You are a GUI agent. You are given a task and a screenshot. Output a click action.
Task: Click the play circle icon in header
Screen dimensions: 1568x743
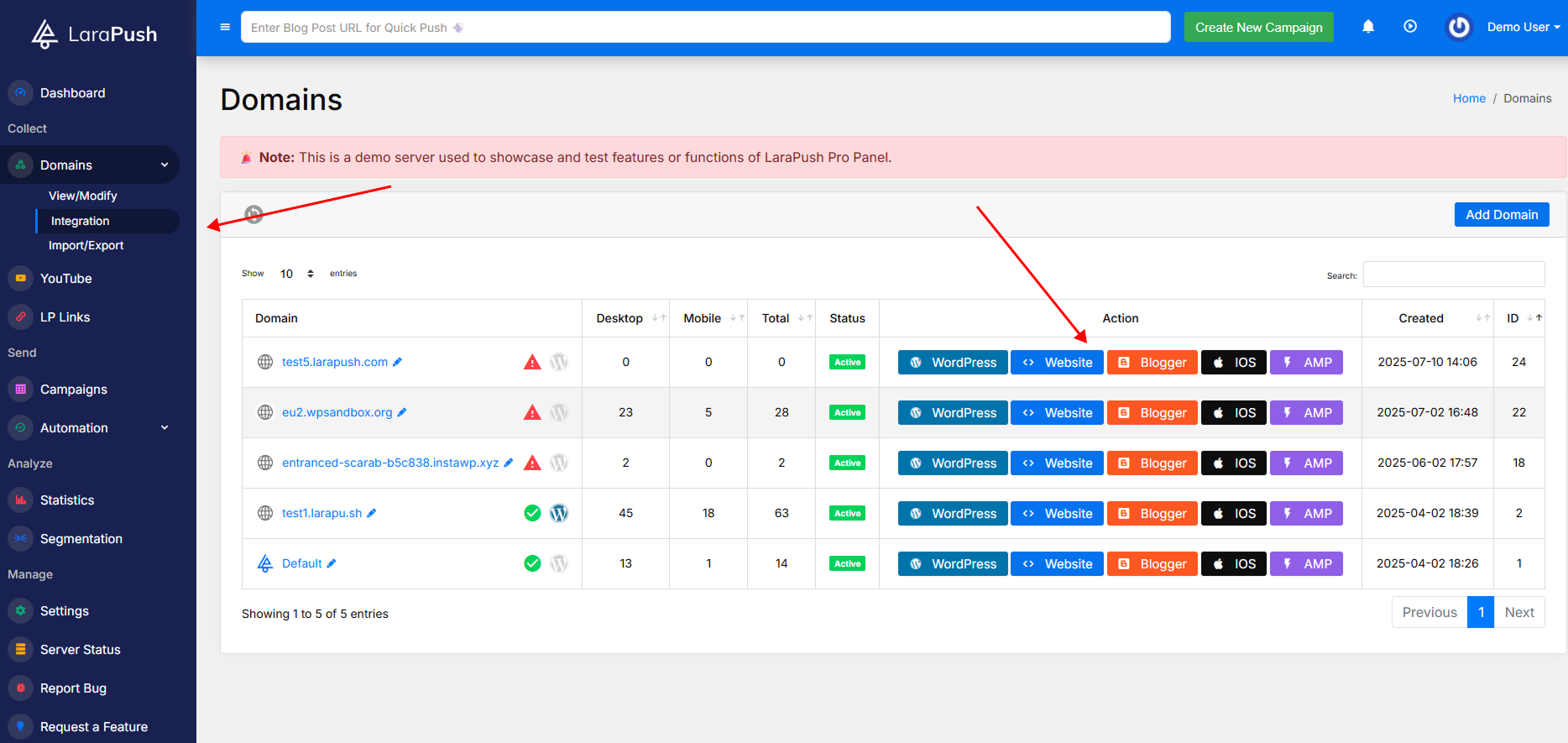(x=1410, y=27)
